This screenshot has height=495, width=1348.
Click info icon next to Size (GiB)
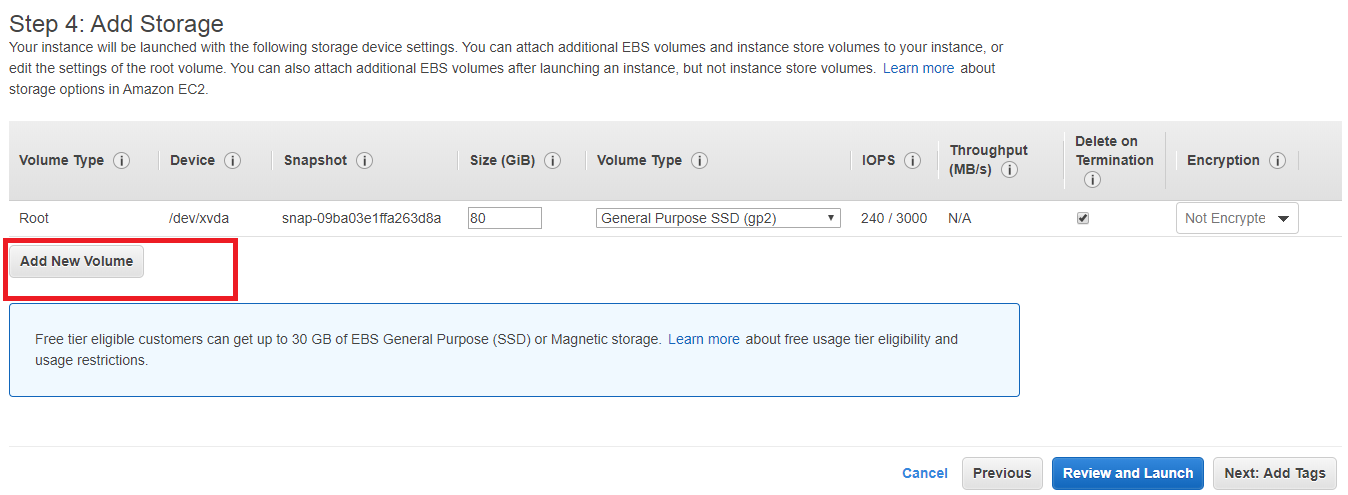552,161
